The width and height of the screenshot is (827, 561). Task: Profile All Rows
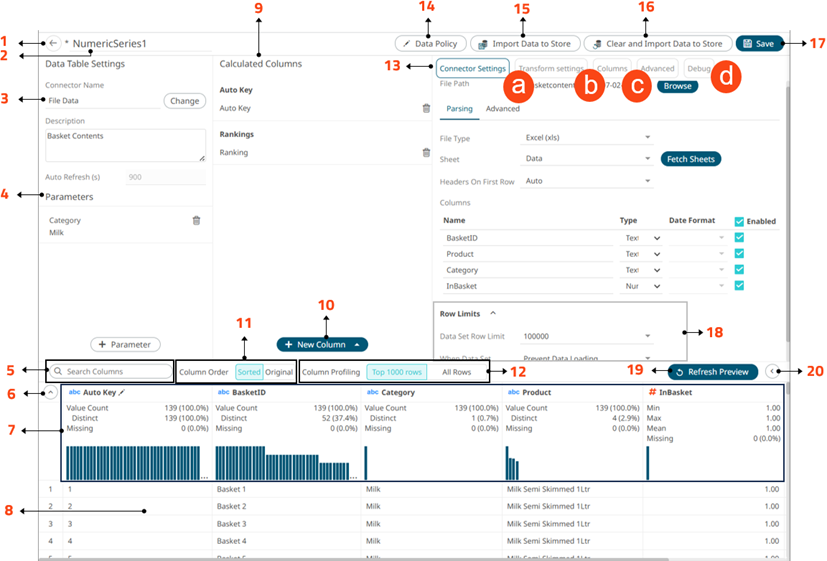pos(456,372)
